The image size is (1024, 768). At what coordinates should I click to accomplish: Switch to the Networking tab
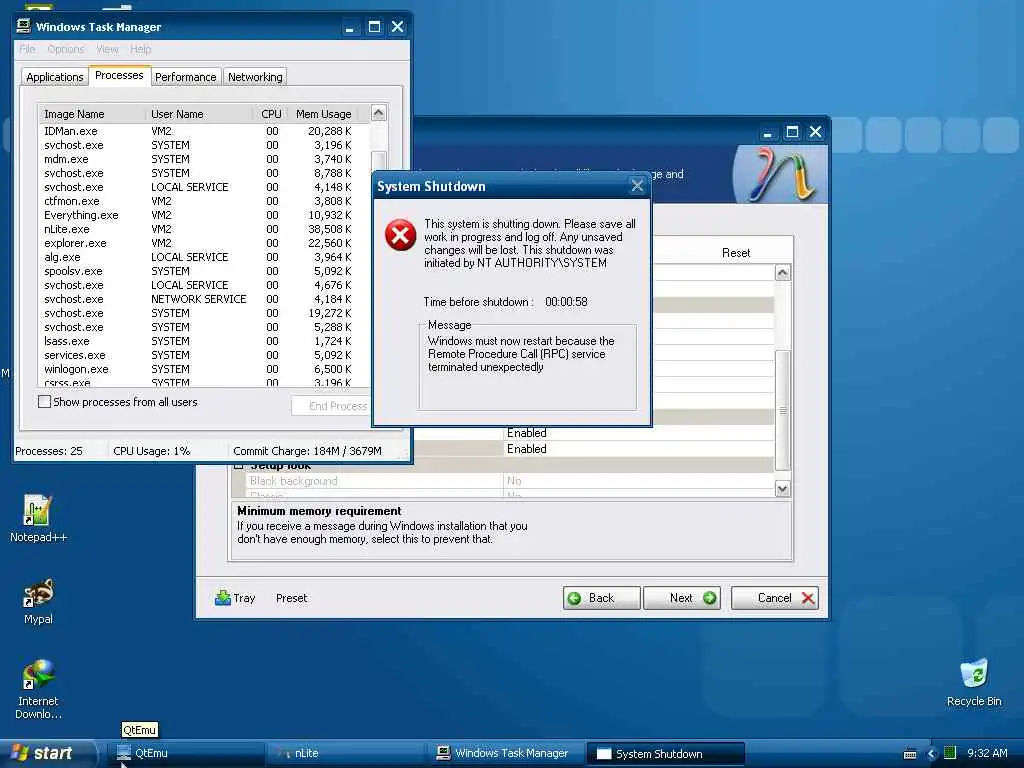(x=255, y=77)
